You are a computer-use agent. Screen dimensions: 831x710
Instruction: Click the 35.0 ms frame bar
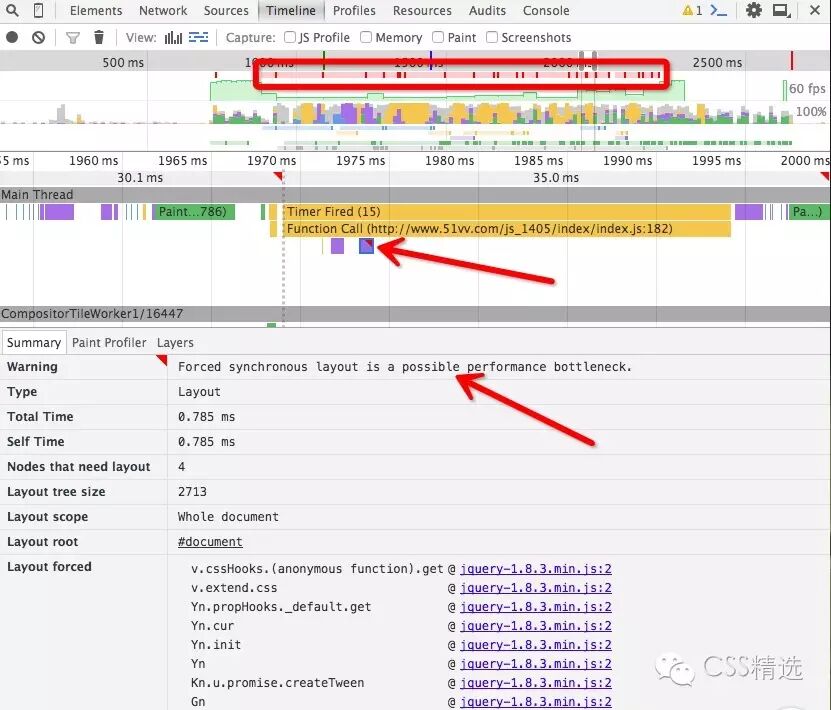556,178
